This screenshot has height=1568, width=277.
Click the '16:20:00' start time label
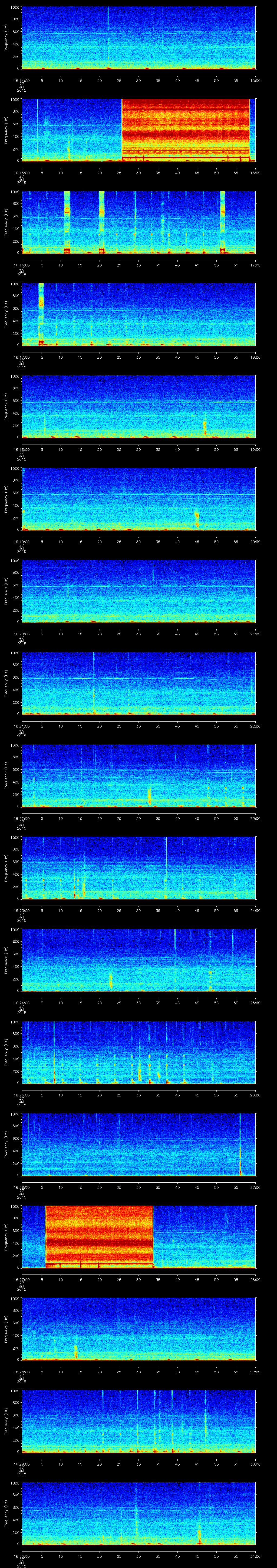click(21, 634)
